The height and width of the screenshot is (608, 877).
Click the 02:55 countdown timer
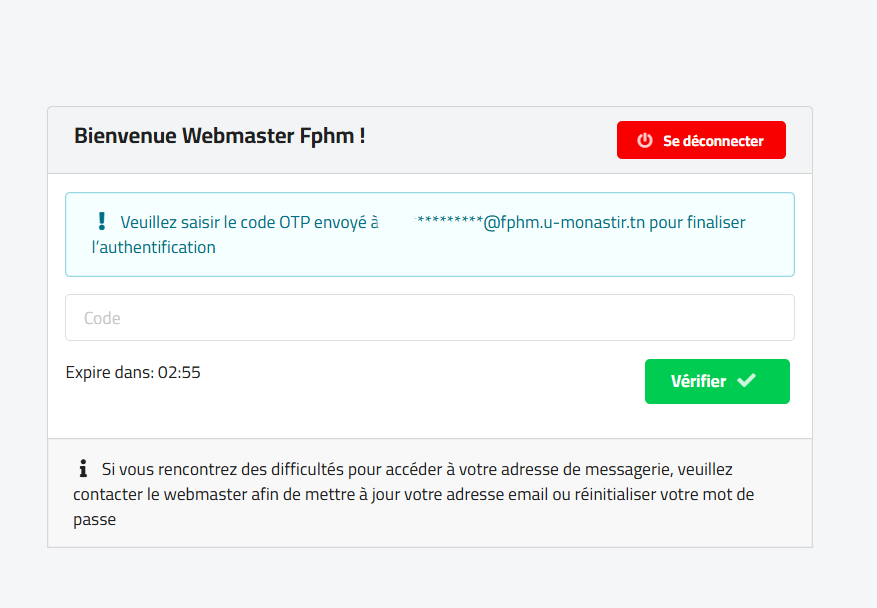(180, 372)
